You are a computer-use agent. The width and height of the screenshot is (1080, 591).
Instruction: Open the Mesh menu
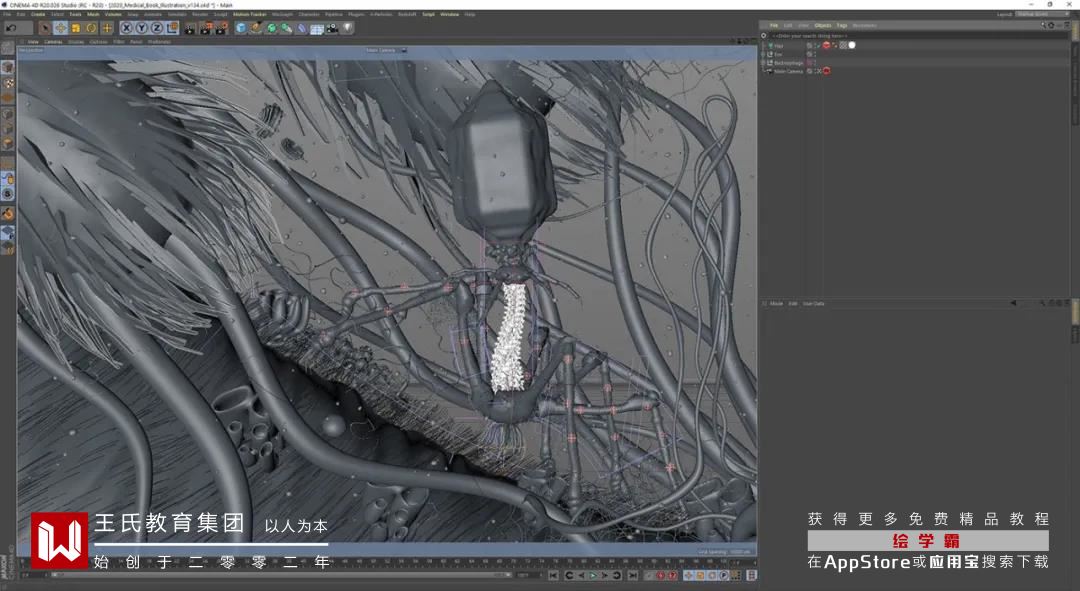(x=93, y=14)
